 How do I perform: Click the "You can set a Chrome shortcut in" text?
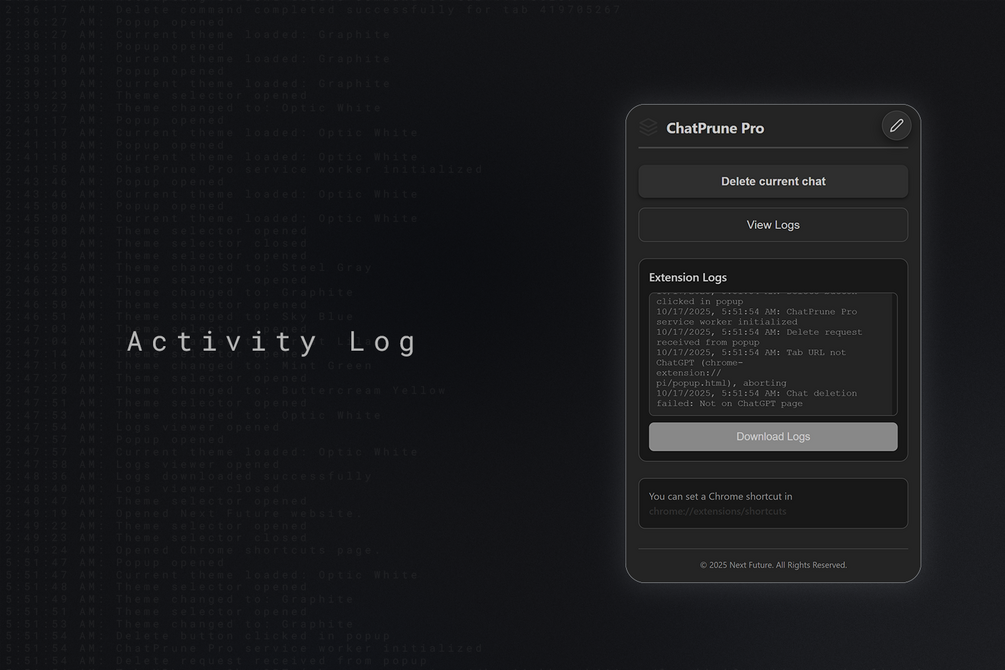(720, 496)
